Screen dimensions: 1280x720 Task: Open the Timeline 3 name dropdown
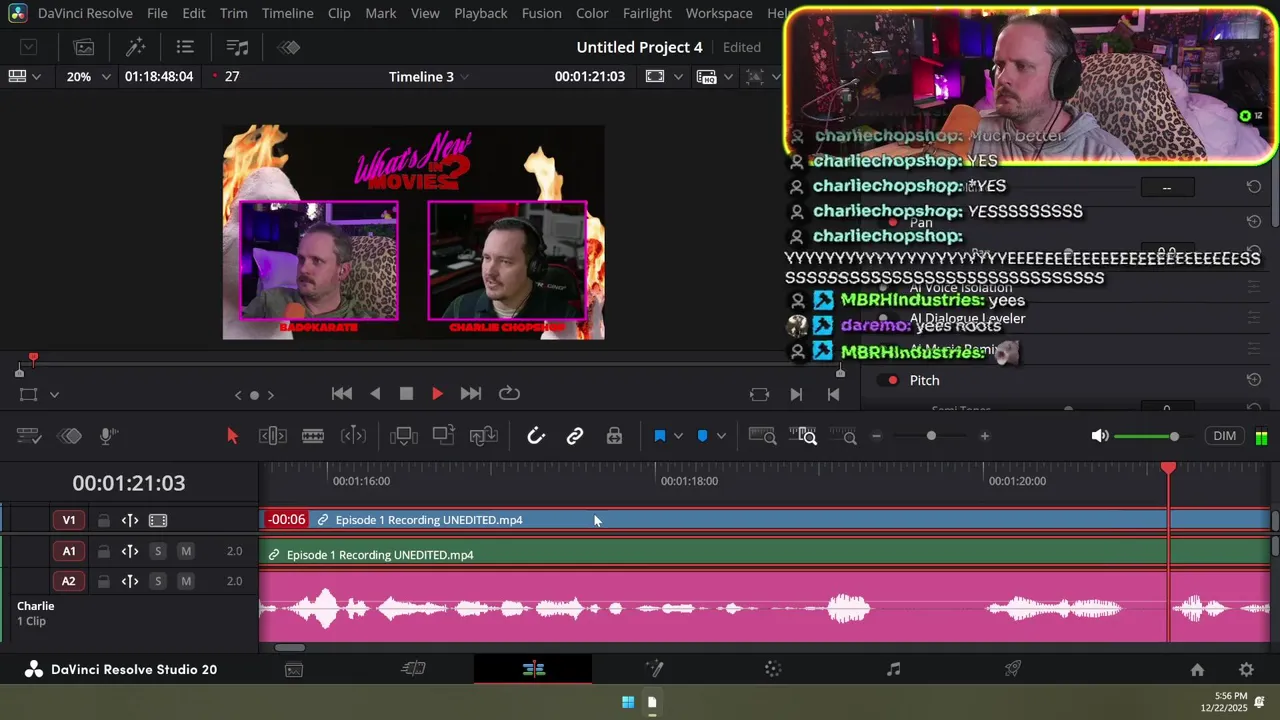coord(429,77)
